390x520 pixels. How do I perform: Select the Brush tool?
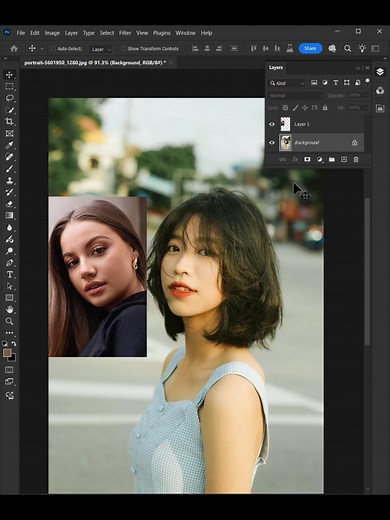coord(9,169)
